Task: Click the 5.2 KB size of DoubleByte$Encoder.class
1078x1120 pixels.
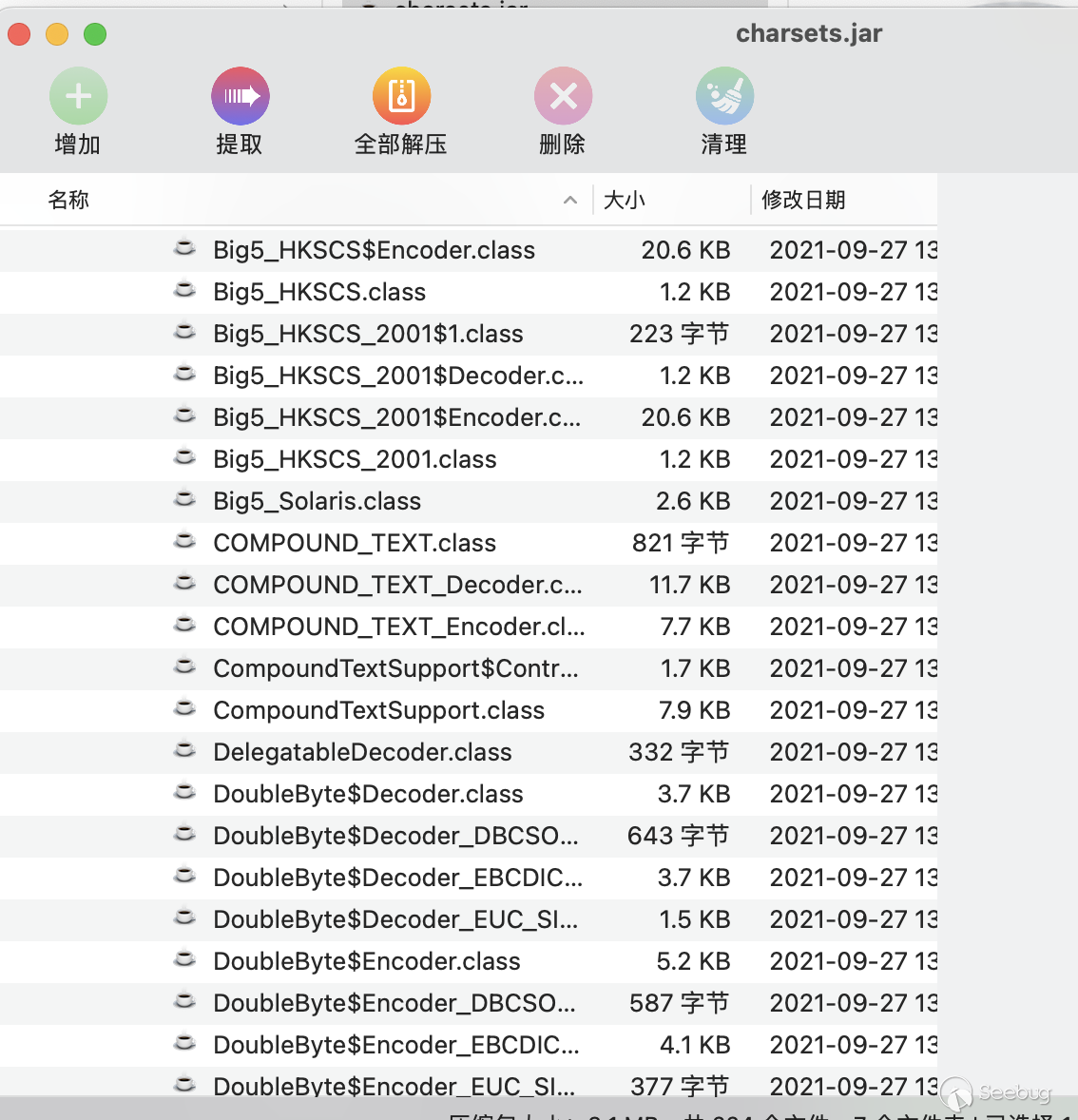Action: click(694, 960)
